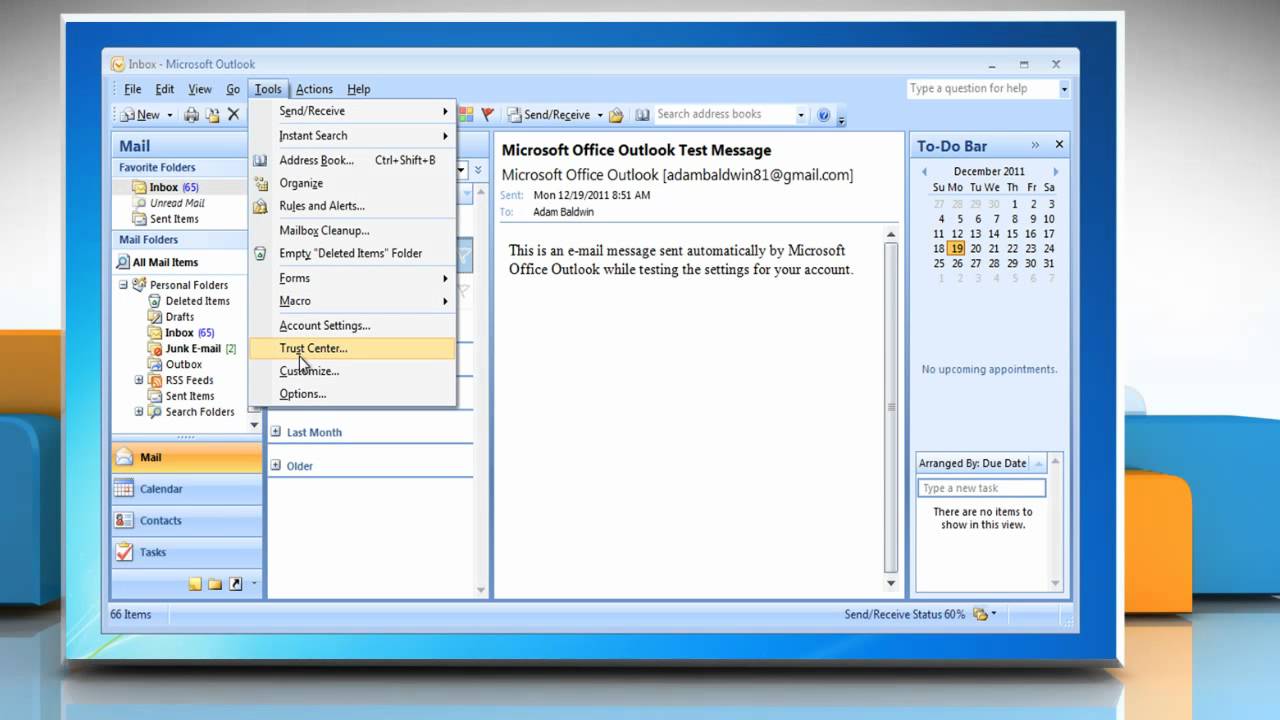Open the Send/Receive dropdown arrow
The height and width of the screenshot is (720, 1280).
[x=600, y=115]
